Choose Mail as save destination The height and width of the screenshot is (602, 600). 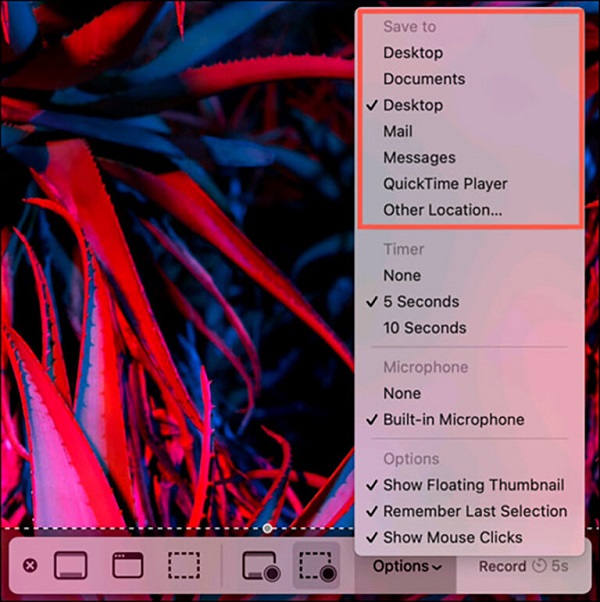click(x=397, y=131)
